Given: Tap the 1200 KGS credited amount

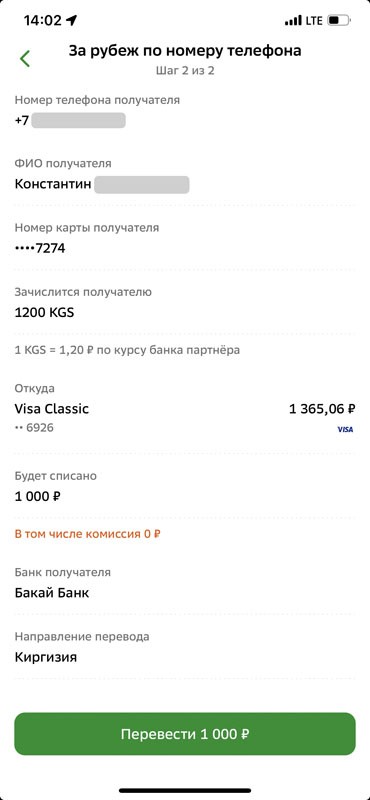Looking at the screenshot, I should [x=44, y=312].
